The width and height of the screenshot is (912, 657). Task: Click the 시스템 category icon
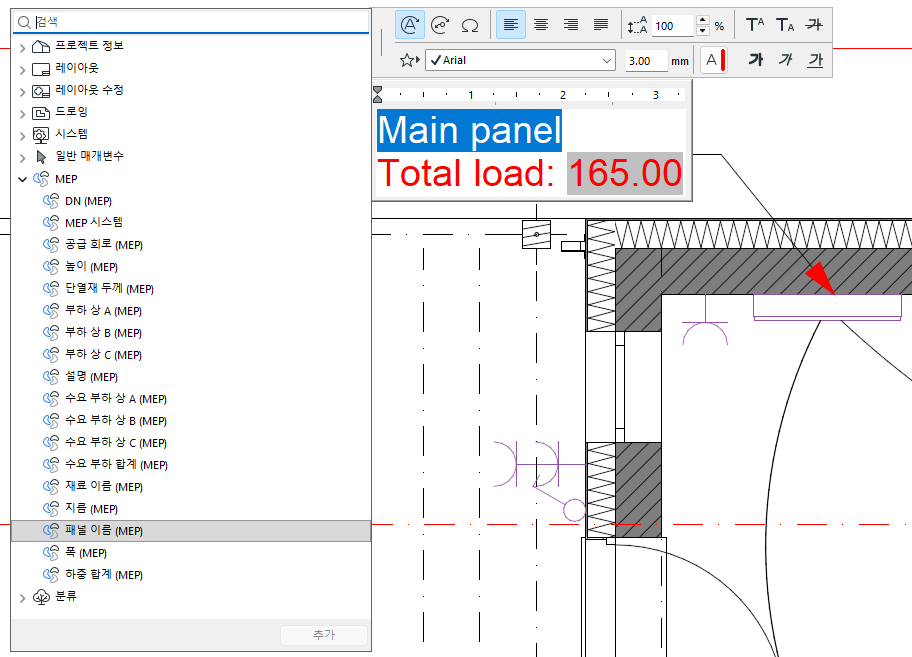coord(41,135)
